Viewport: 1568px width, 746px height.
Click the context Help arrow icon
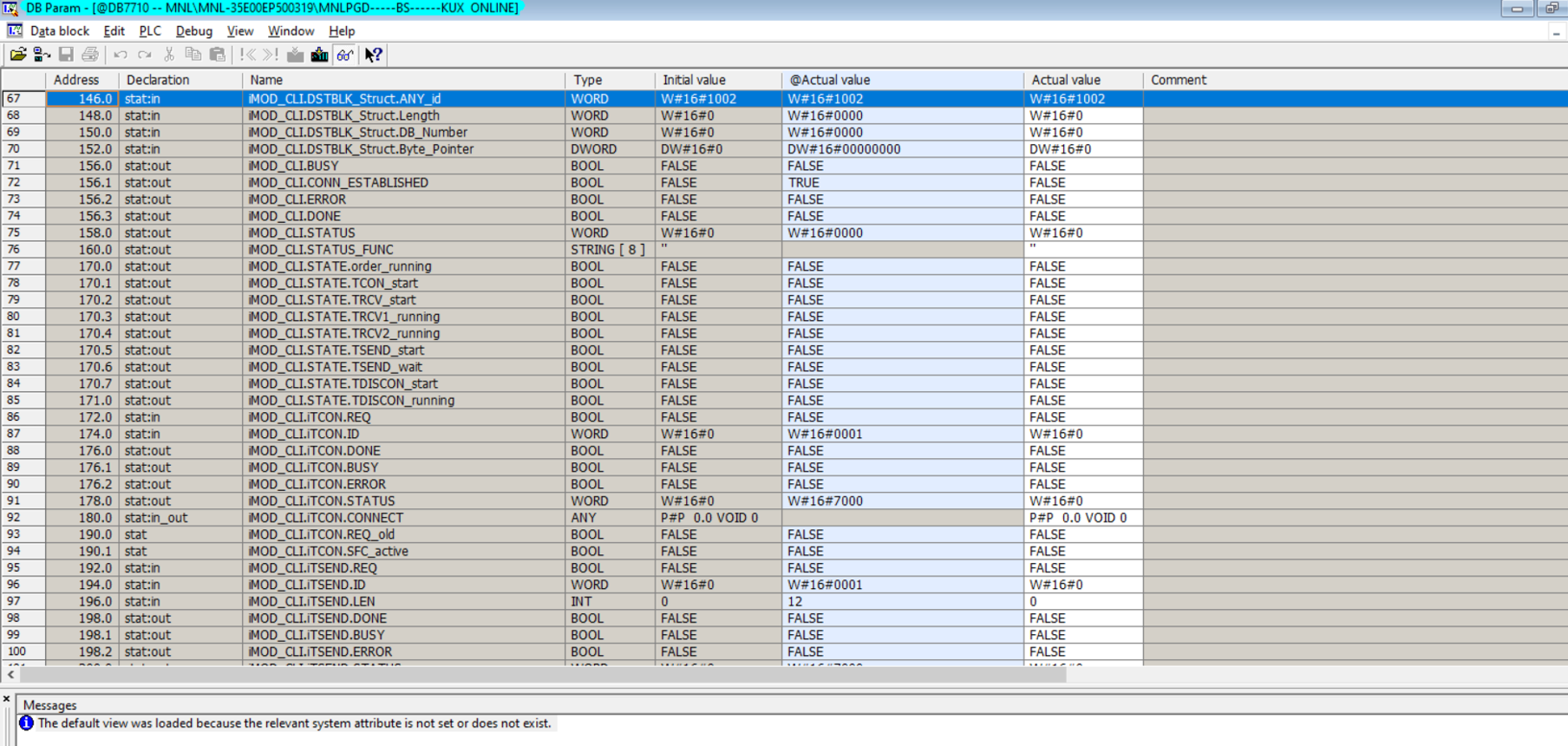click(x=374, y=55)
